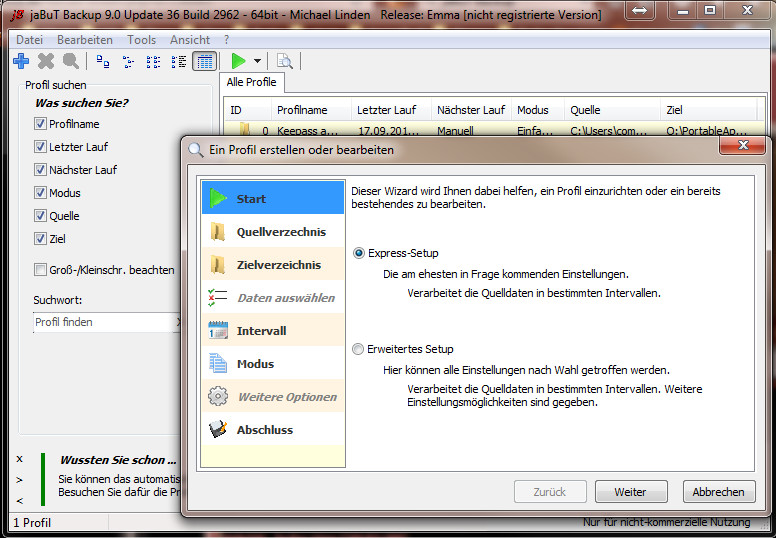Open the dropdown arrow next to run button

[257, 62]
